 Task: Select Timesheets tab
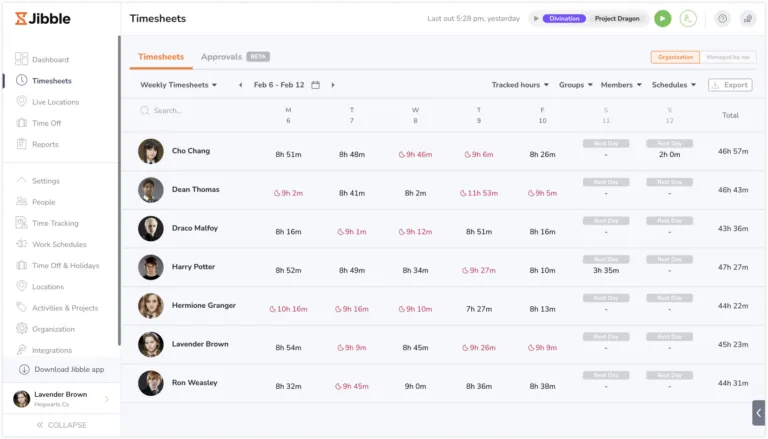click(161, 57)
